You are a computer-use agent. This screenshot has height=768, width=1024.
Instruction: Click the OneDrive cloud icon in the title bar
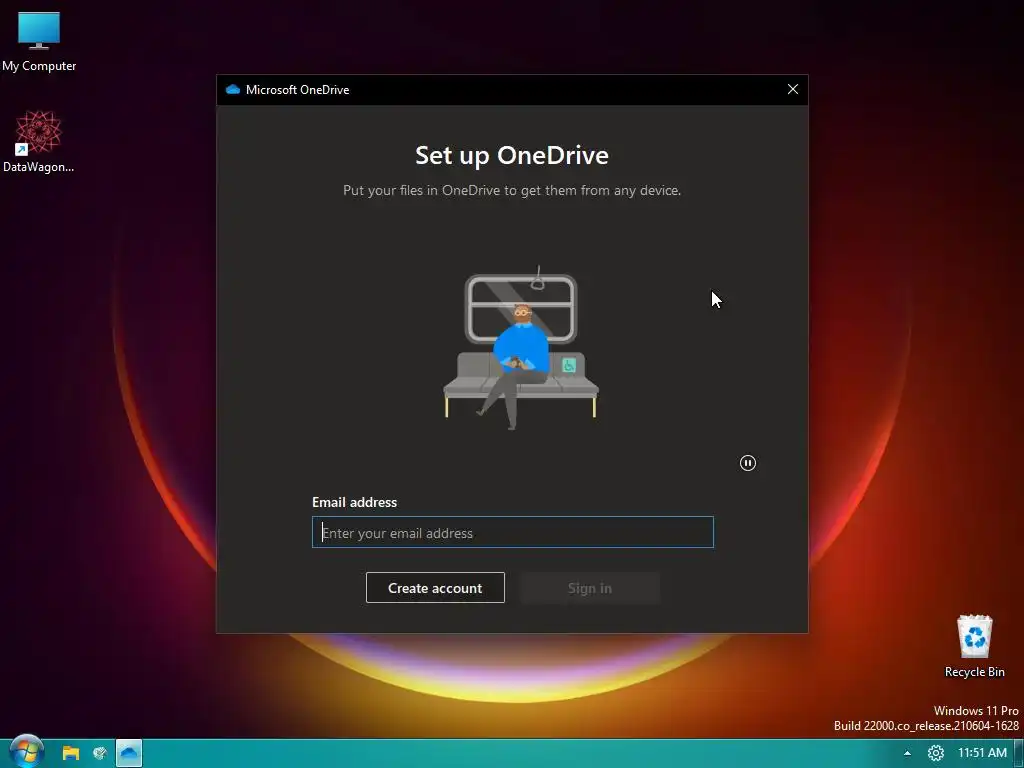(x=232, y=89)
